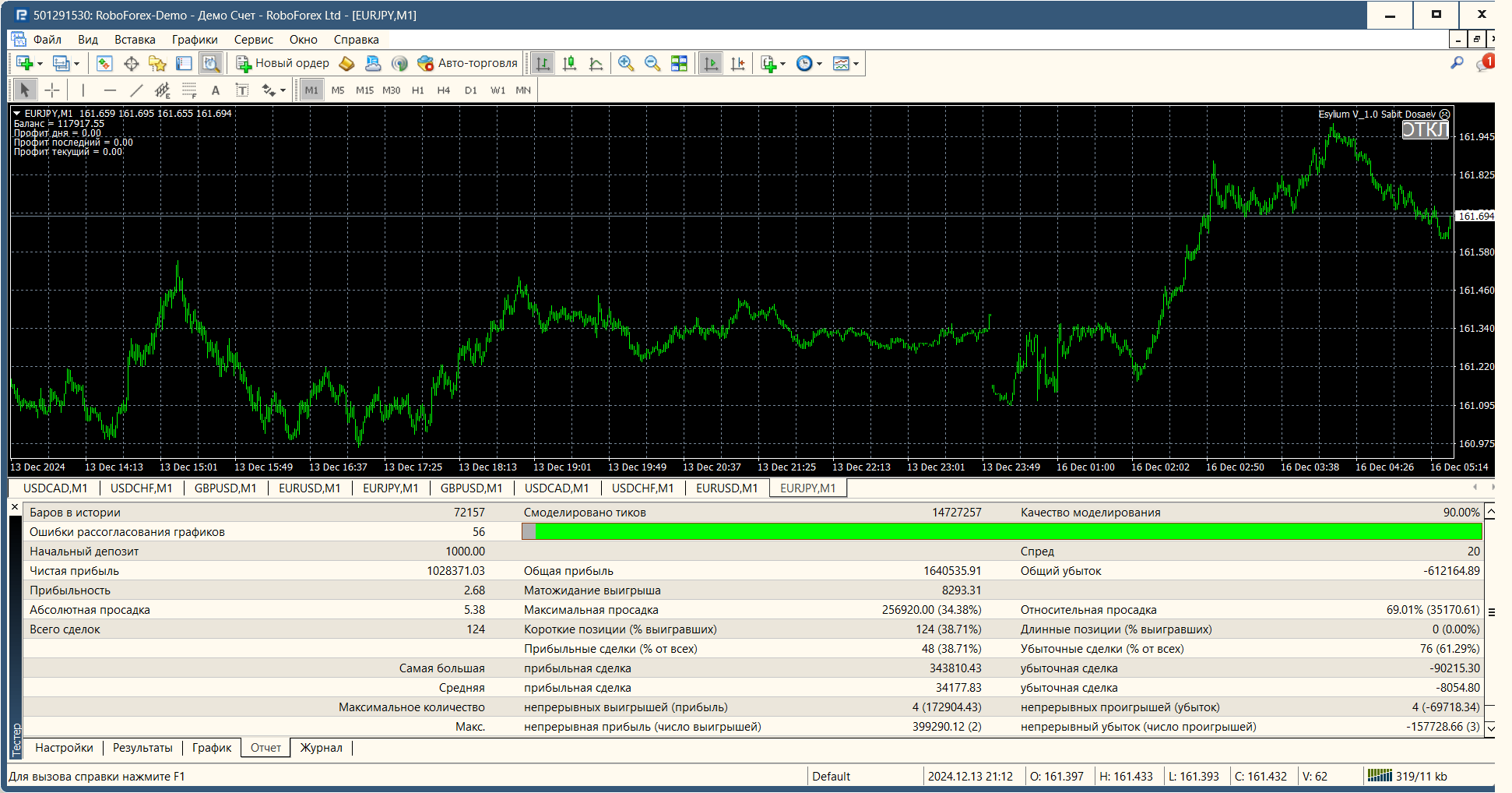Zoom out on the chart
This screenshot has width=1512, height=793.
pyautogui.click(x=652, y=64)
